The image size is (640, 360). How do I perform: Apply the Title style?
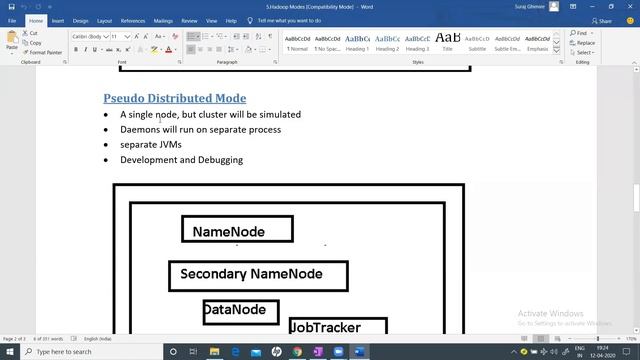click(x=448, y=43)
